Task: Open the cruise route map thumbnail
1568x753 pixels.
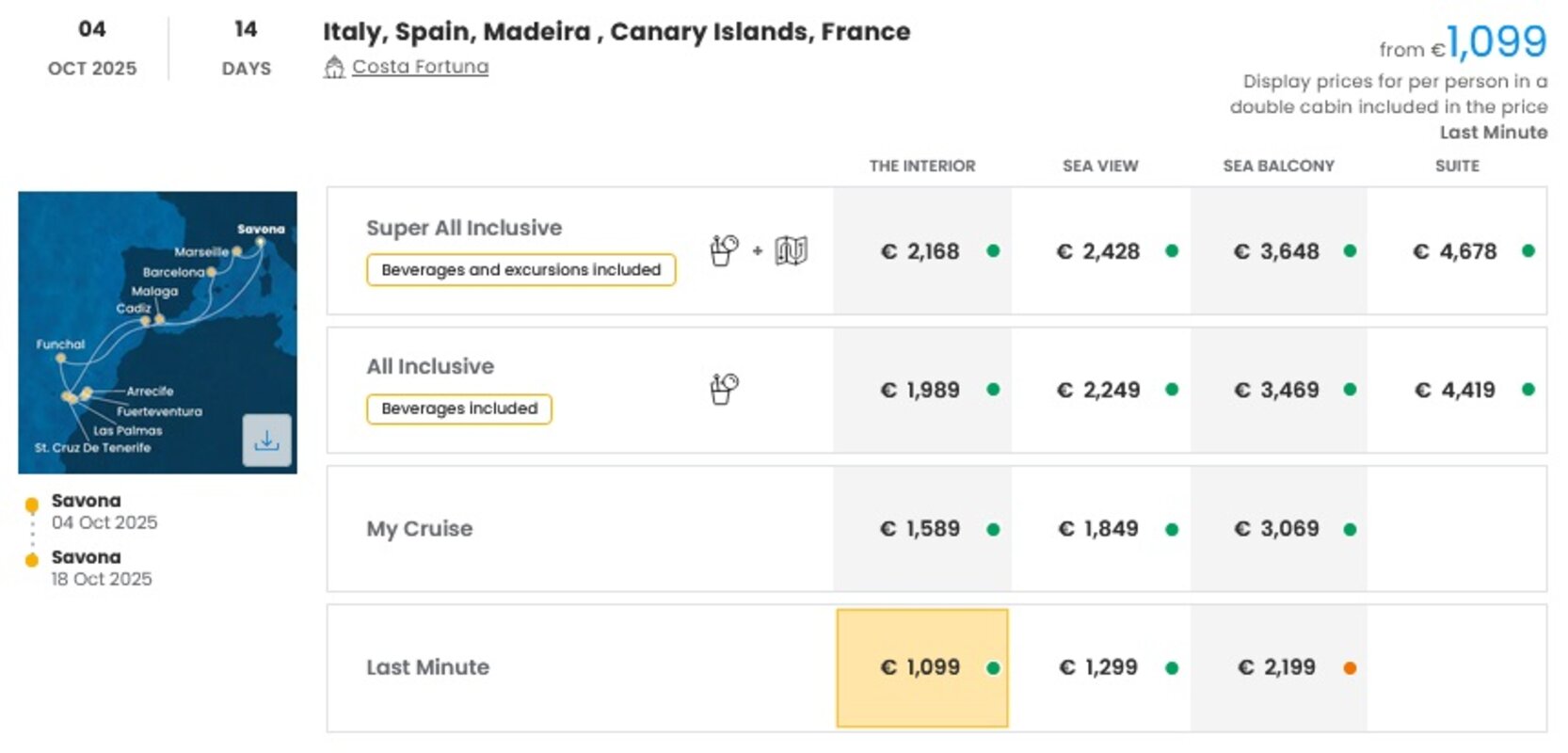Action: [x=157, y=332]
